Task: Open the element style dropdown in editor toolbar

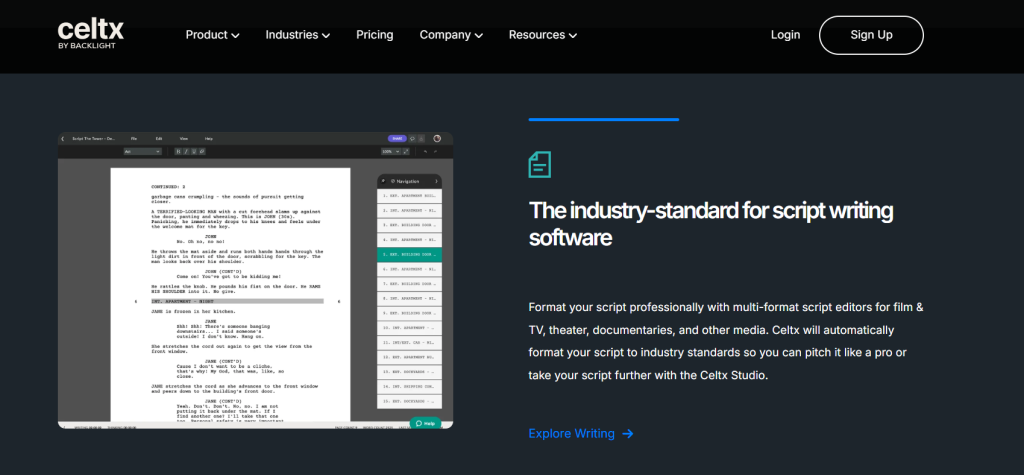Action: point(142,151)
